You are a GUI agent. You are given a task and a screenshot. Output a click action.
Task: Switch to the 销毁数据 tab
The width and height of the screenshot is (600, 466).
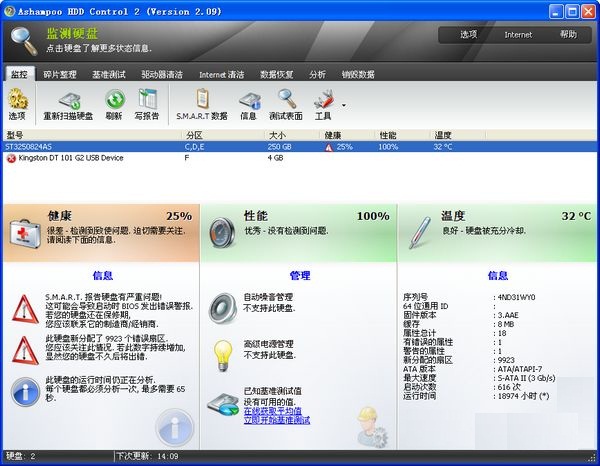(x=358, y=75)
